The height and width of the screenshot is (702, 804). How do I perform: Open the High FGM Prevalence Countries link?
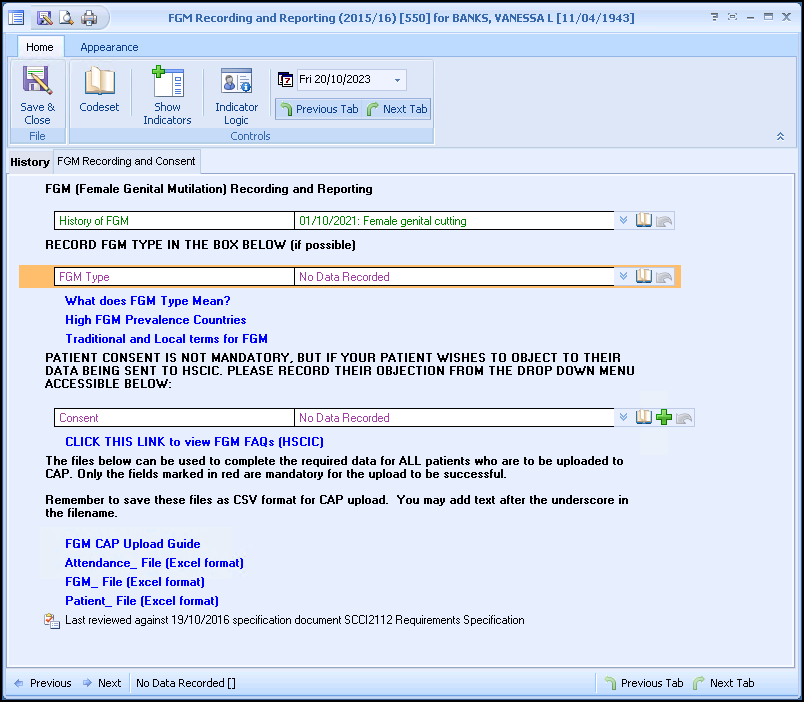pos(155,320)
